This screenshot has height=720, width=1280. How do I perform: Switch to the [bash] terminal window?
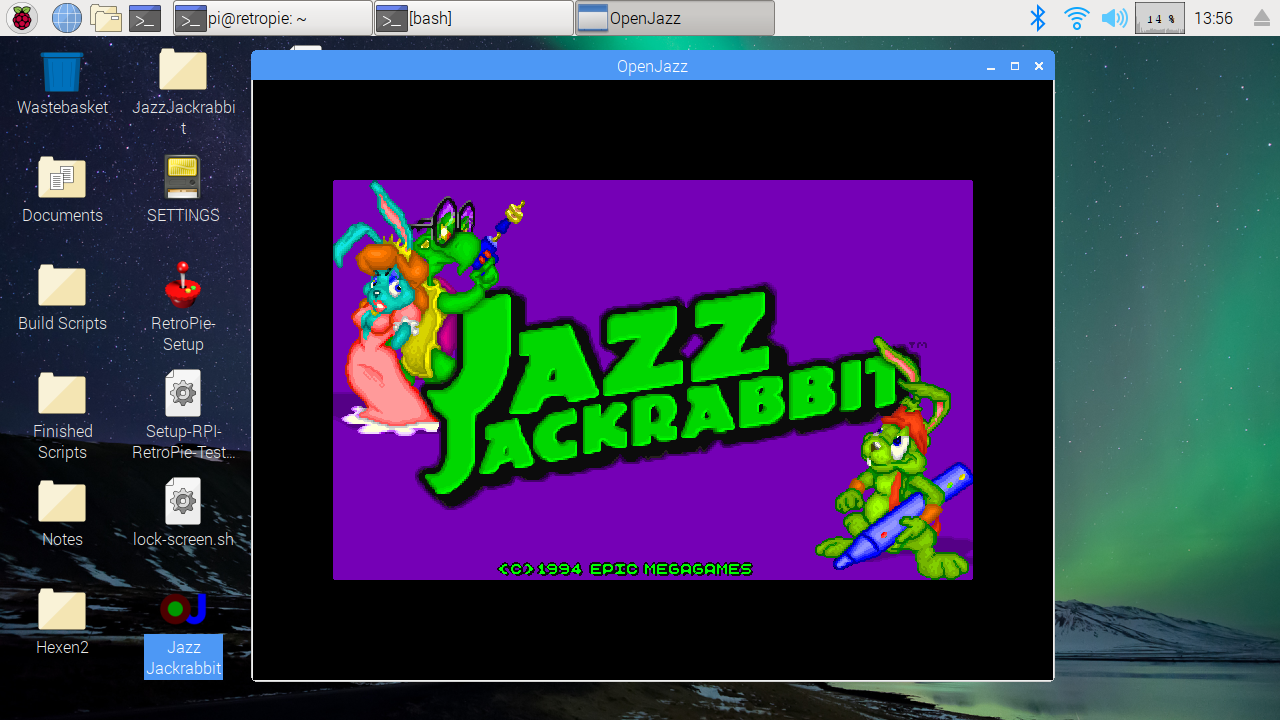[x=474, y=18]
